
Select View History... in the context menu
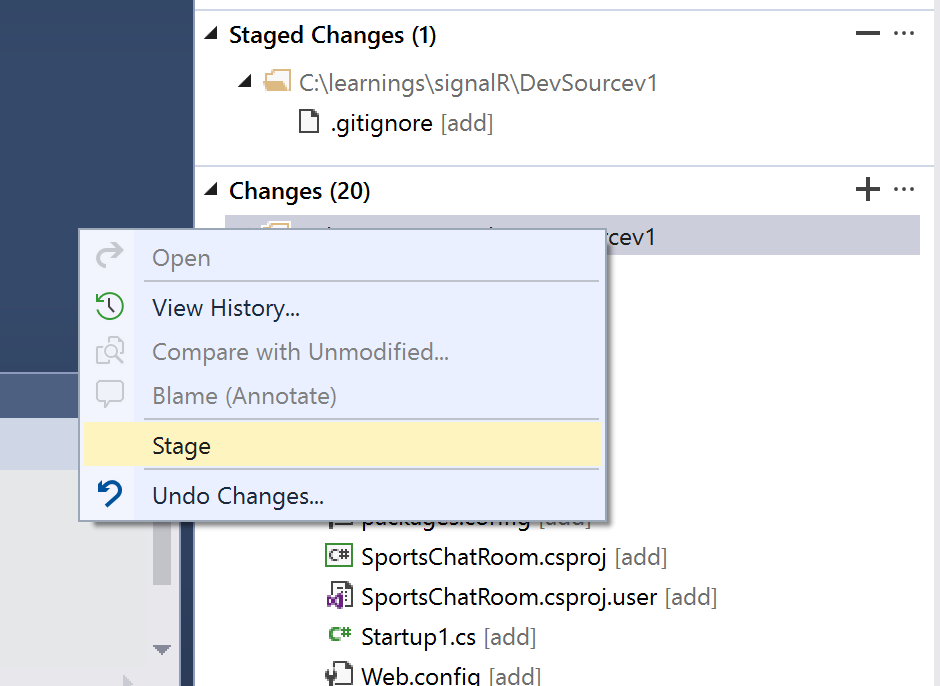coord(226,308)
